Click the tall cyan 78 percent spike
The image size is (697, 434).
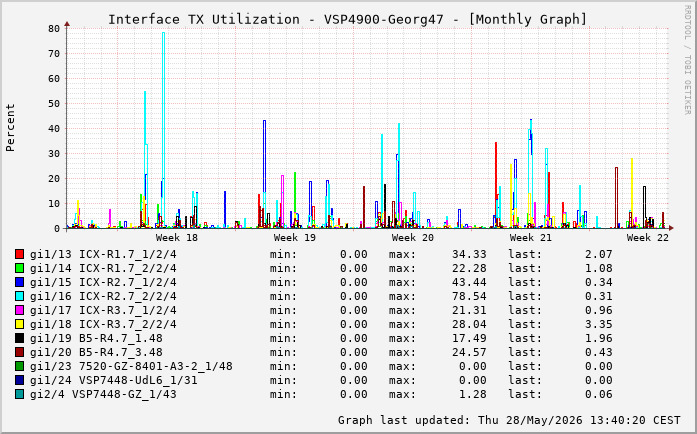pyautogui.click(x=164, y=129)
